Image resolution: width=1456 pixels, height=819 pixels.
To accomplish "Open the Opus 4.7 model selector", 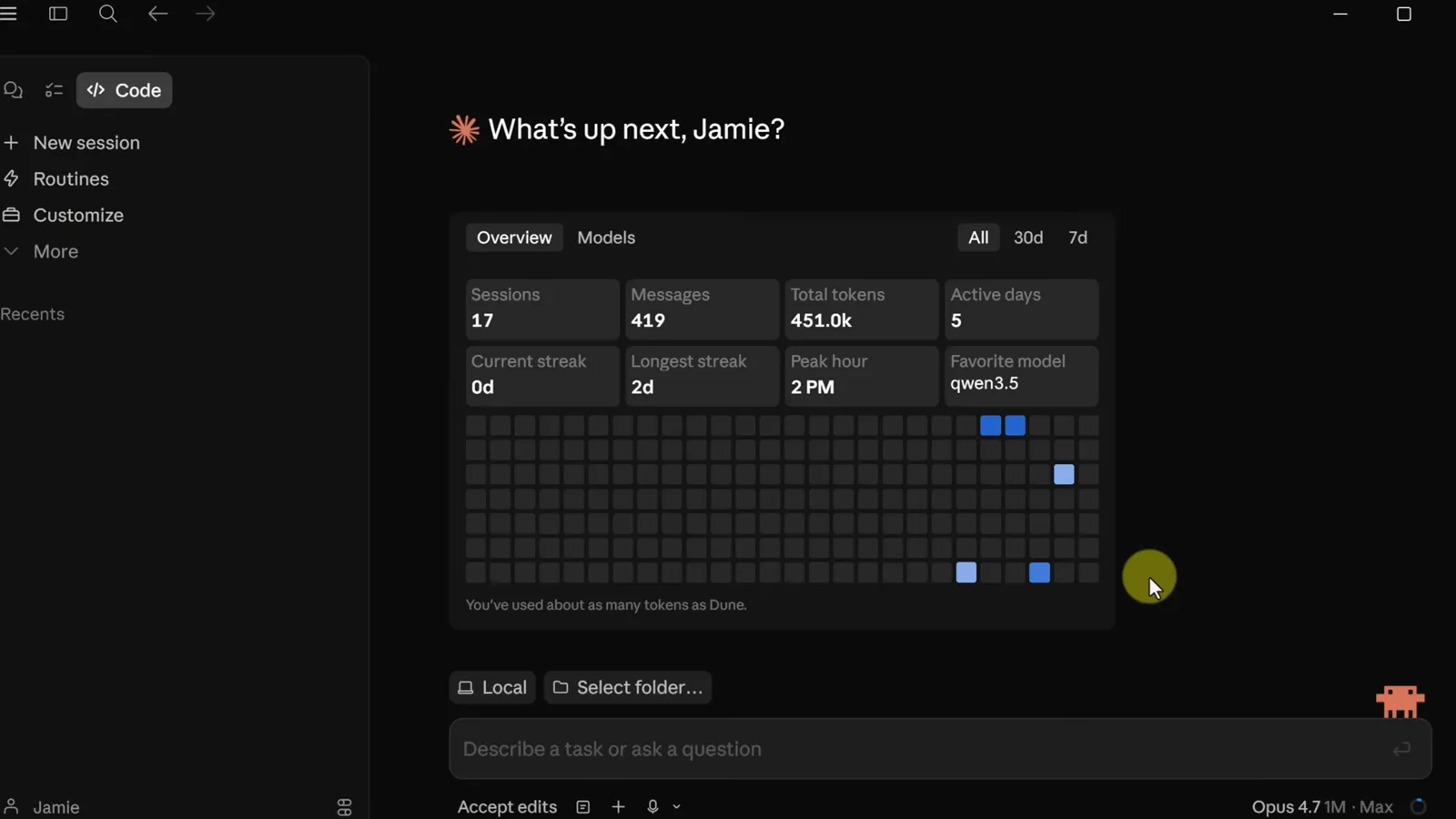I will pos(1322,807).
